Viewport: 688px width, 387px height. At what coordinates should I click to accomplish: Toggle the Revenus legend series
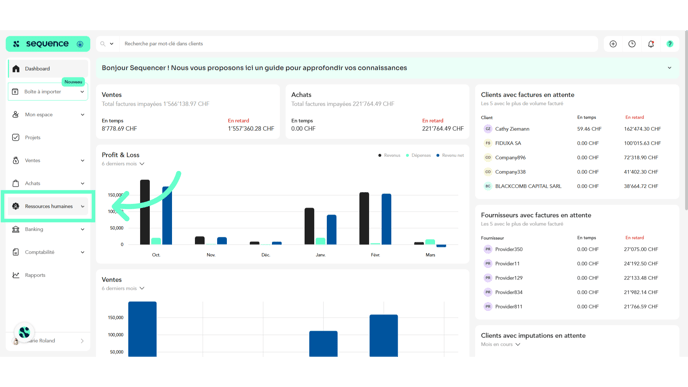click(389, 155)
